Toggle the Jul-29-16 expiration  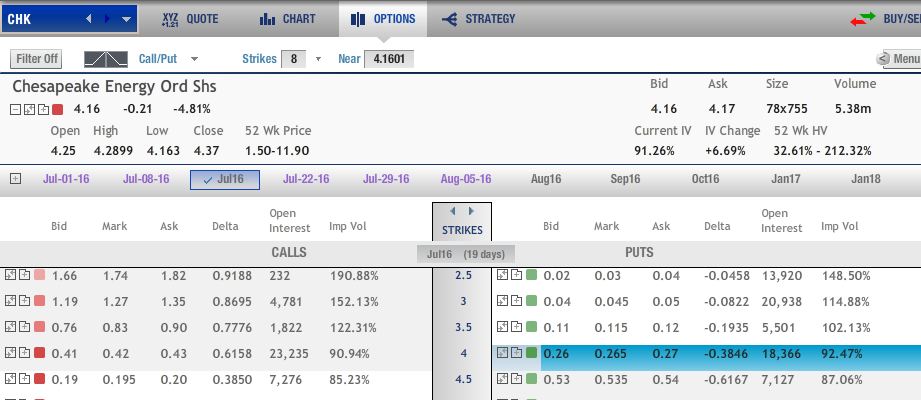pos(386,179)
